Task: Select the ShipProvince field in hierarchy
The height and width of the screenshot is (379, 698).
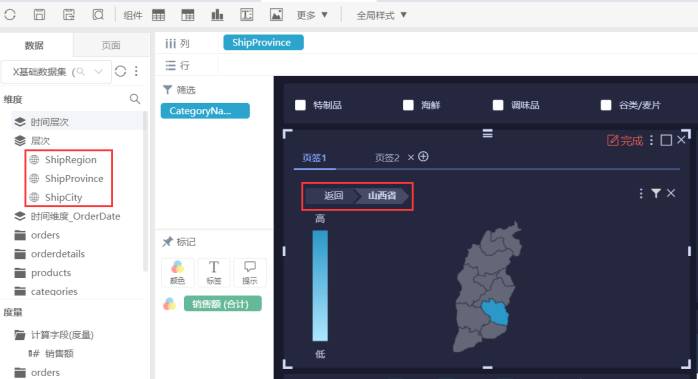Action: click(74, 178)
